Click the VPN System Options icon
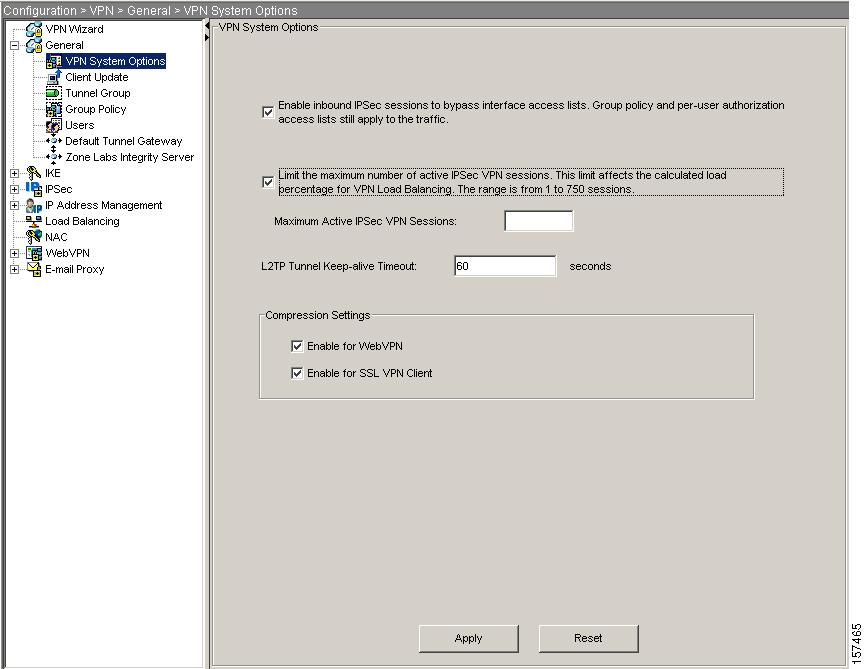864x669 pixels. (54, 61)
